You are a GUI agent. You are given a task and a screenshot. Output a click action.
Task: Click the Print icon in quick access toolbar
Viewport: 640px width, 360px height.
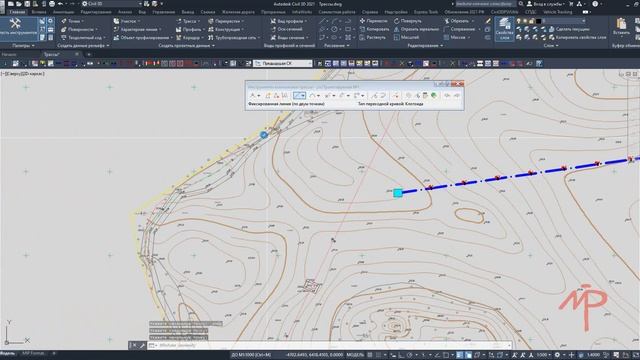pyautogui.click(x=52, y=4)
